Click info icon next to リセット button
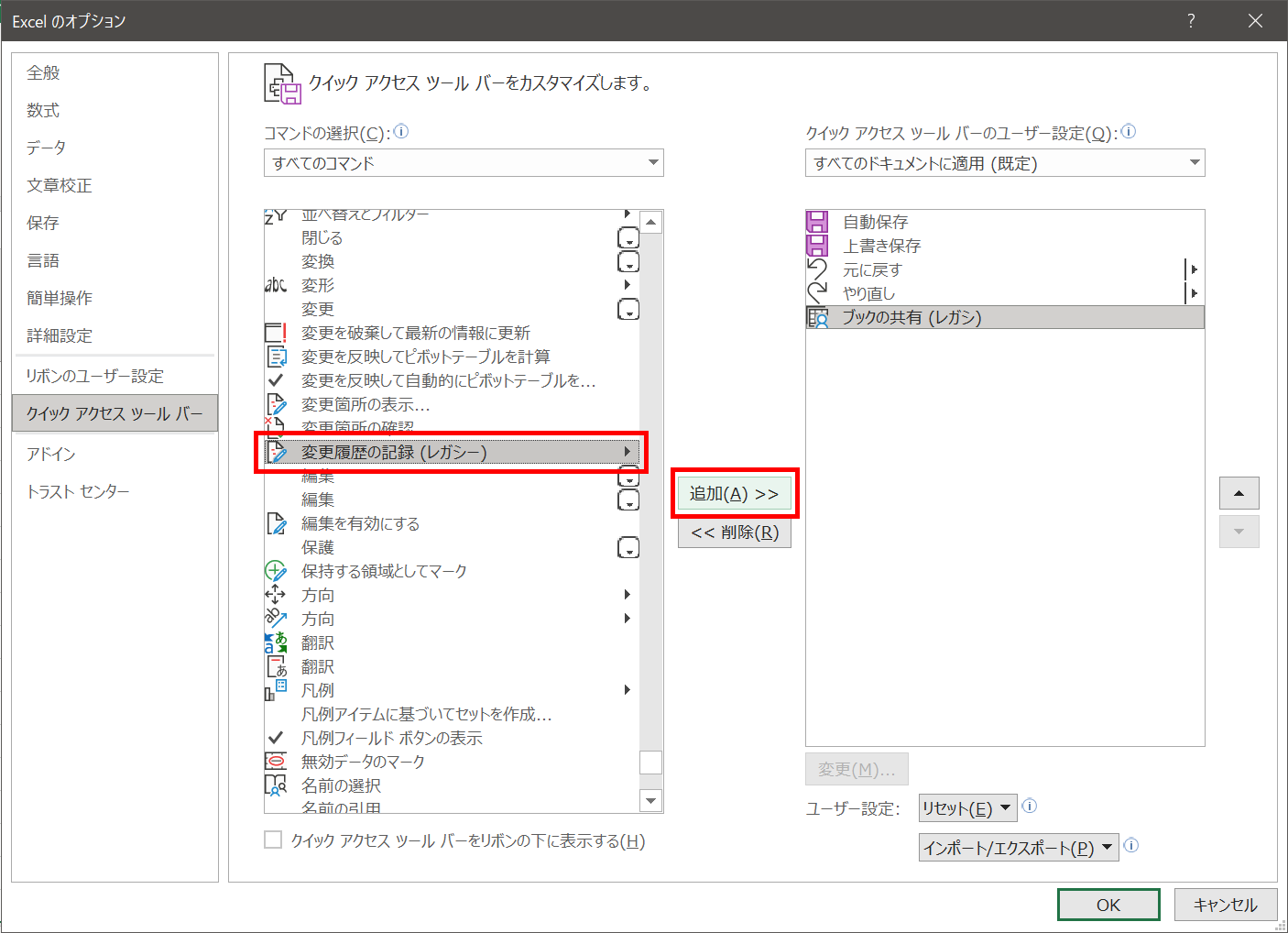The width and height of the screenshot is (1288, 933). [1030, 807]
